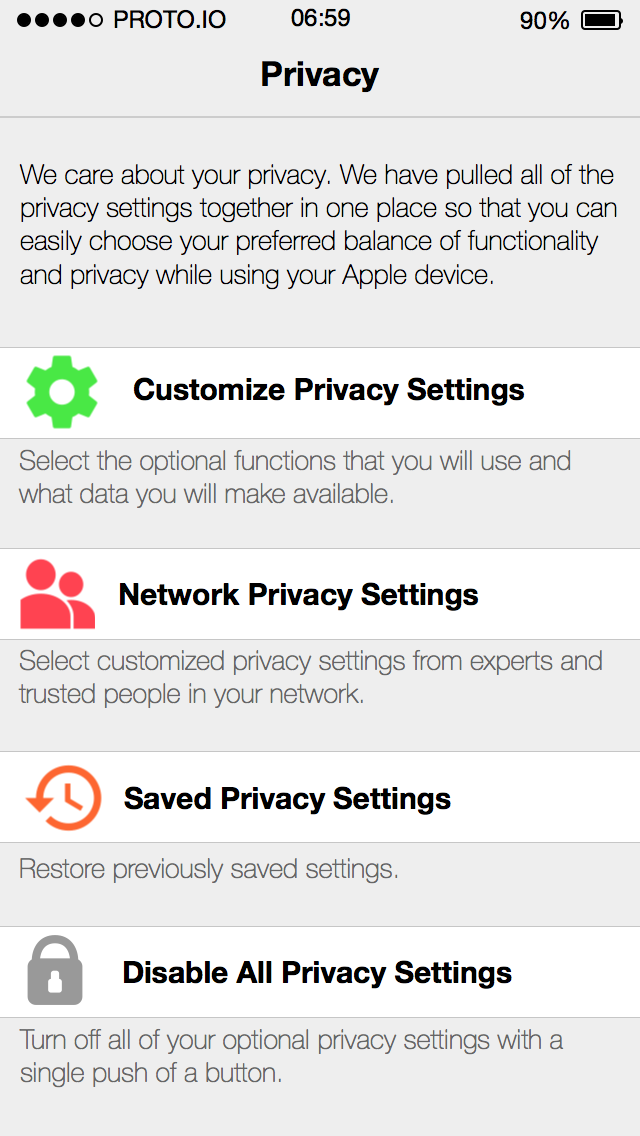Viewport: 640px width, 1136px height.
Task: Tap the Privacy title header
Action: pyautogui.click(x=320, y=74)
